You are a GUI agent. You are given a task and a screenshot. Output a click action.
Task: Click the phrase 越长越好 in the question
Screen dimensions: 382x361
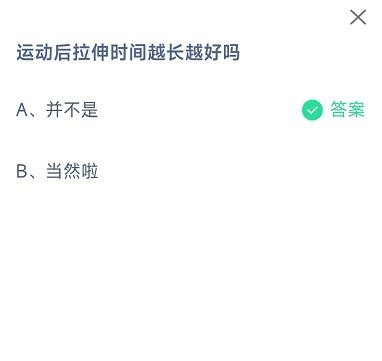pyautogui.click(x=184, y=53)
